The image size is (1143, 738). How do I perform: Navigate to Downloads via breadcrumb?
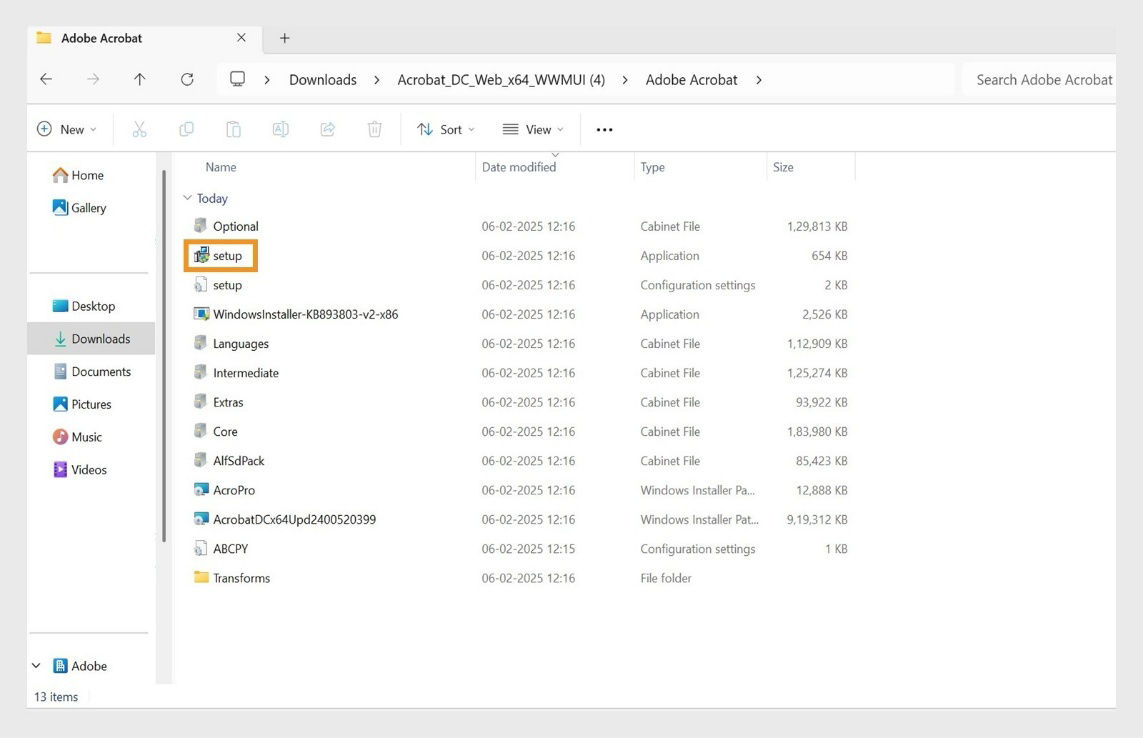click(x=322, y=79)
